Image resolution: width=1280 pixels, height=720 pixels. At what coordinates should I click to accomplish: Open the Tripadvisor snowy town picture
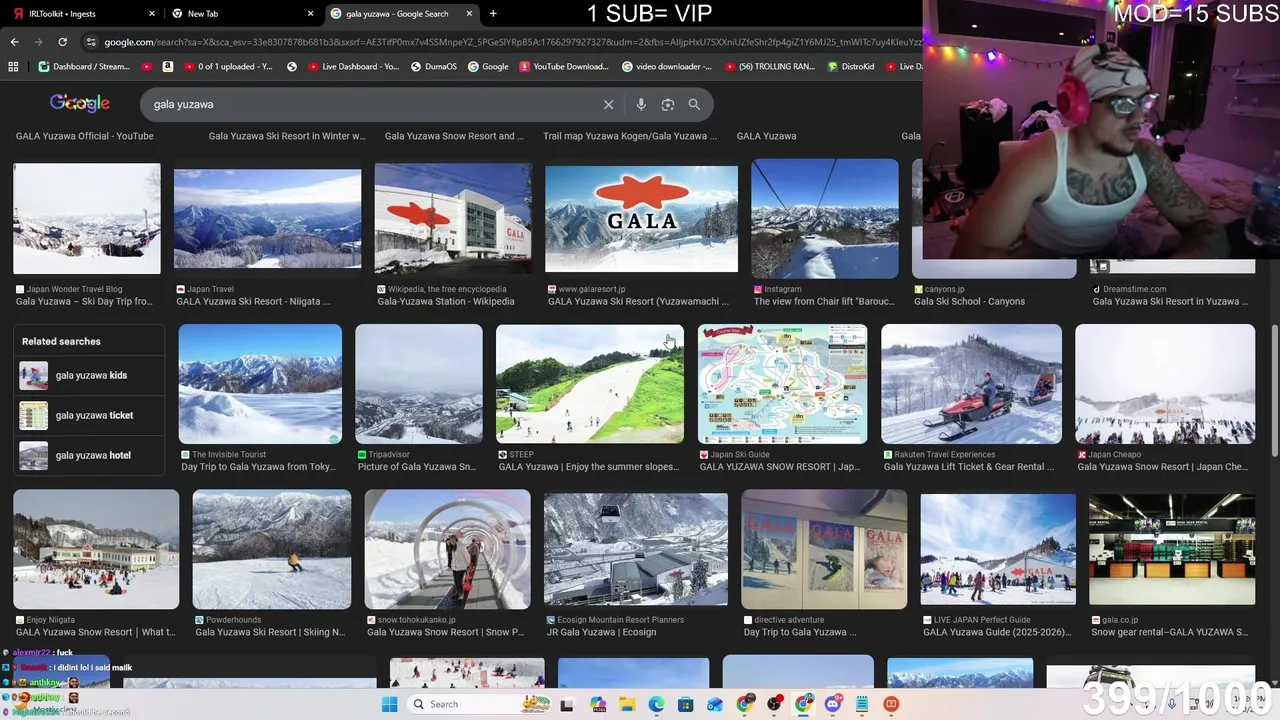click(419, 383)
